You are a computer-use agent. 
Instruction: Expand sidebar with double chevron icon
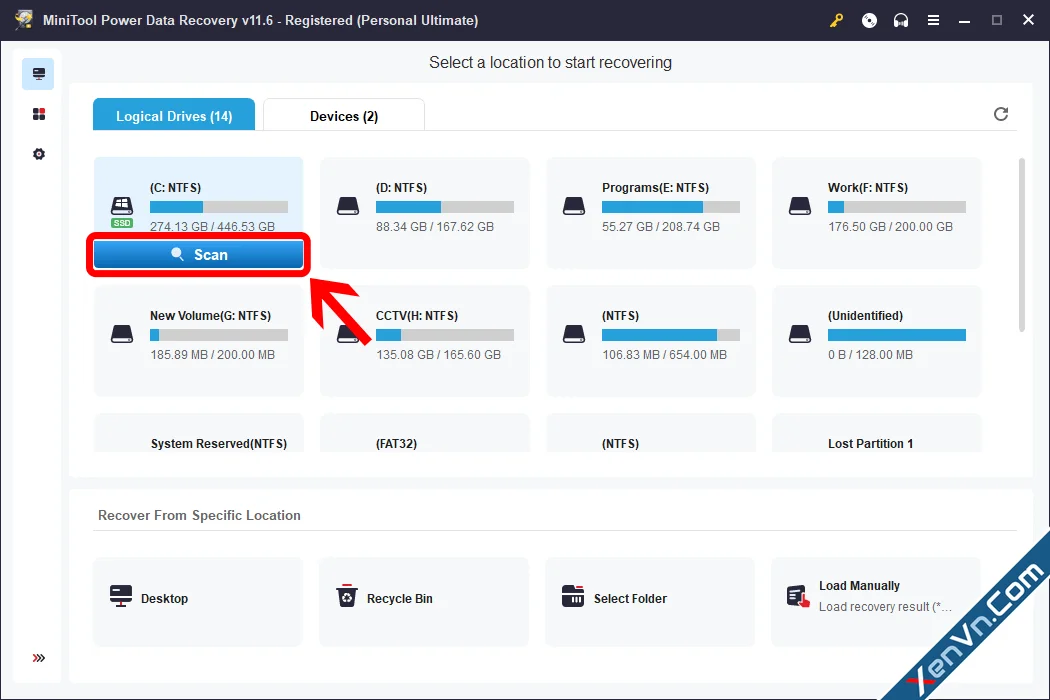[39, 658]
